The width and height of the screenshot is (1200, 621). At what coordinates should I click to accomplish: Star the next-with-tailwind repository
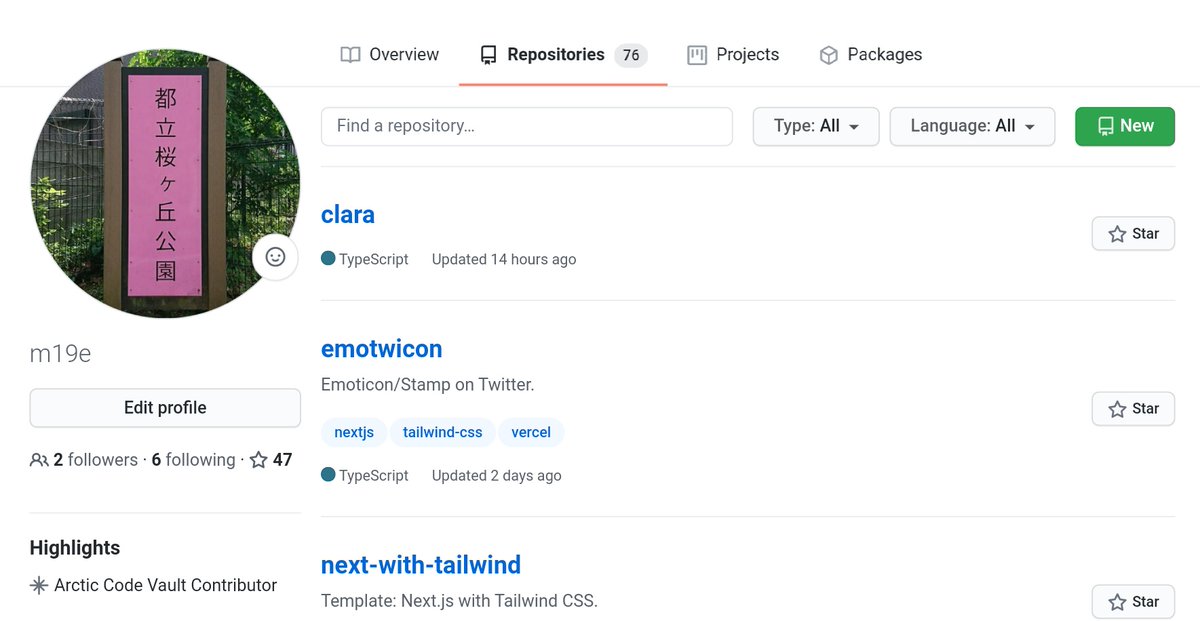pos(1133,602)
